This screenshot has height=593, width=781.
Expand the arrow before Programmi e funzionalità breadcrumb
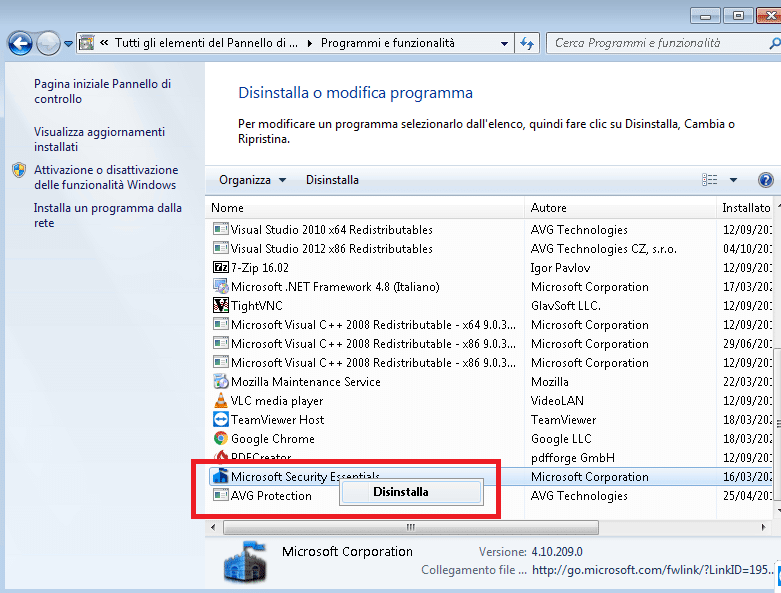(310, 44)
